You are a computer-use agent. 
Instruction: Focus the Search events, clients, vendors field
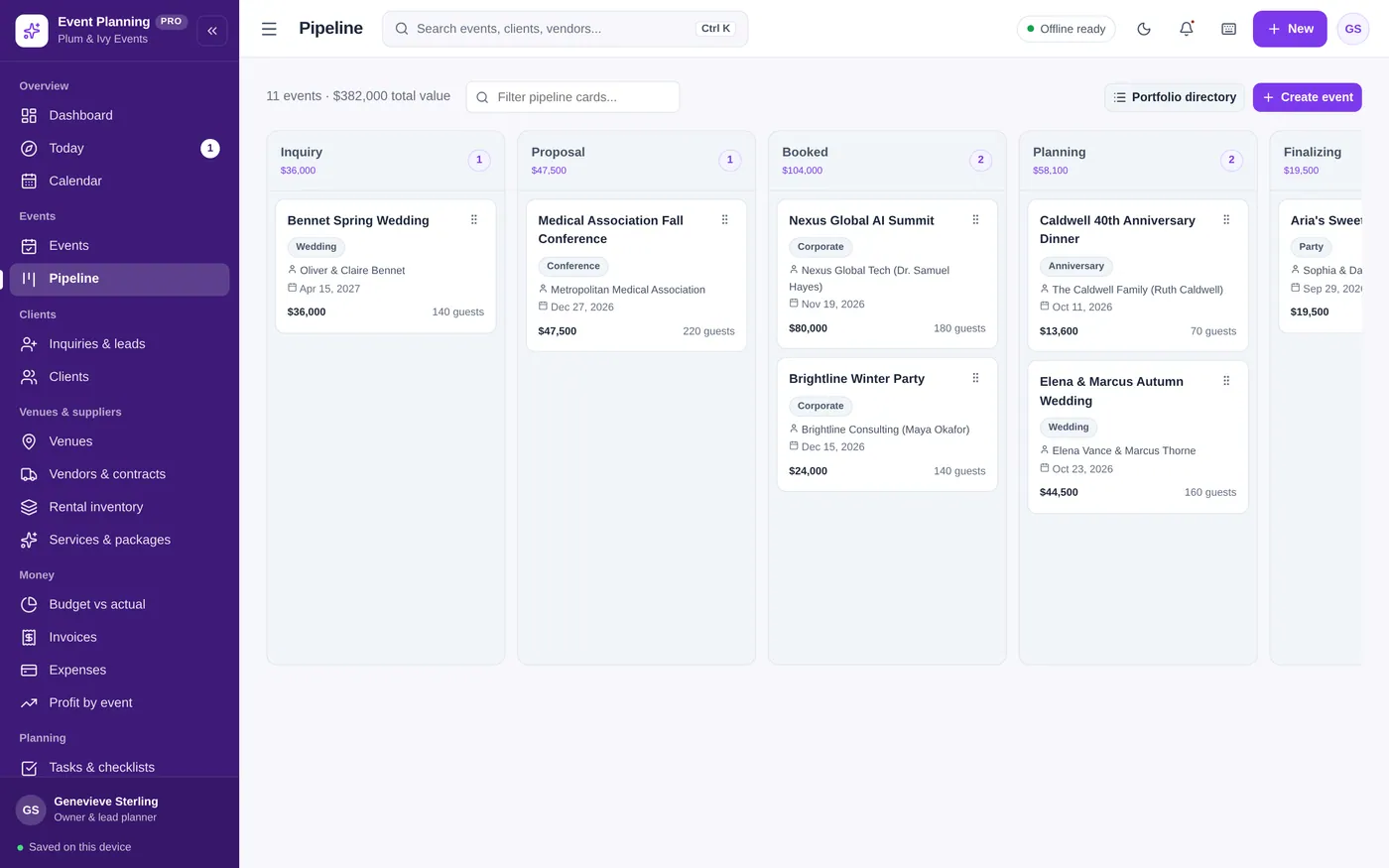pos(565,29)
